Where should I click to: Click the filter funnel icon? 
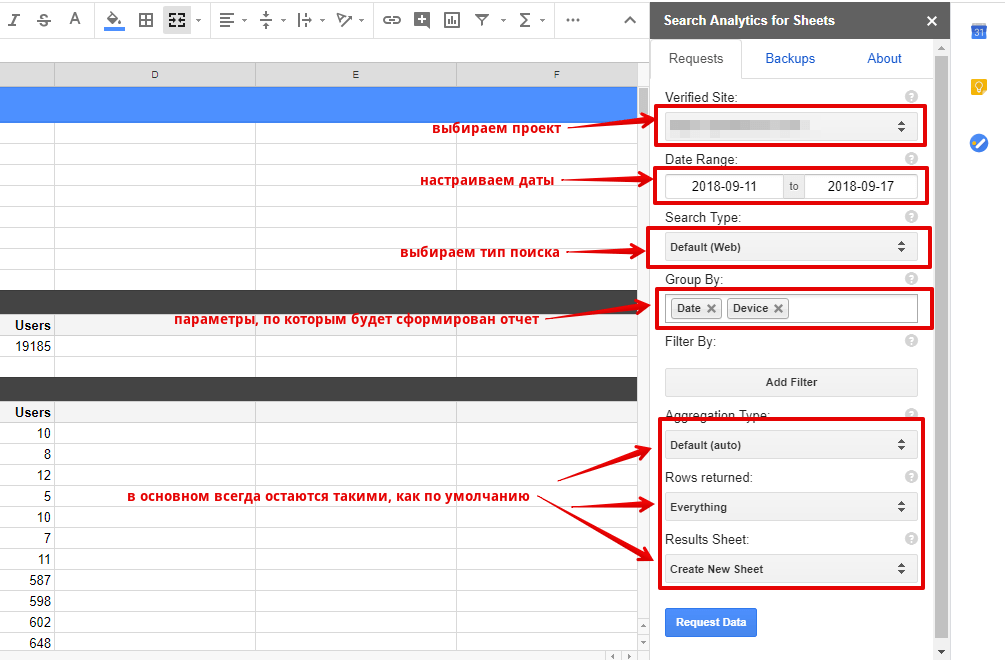click(482, 20)
